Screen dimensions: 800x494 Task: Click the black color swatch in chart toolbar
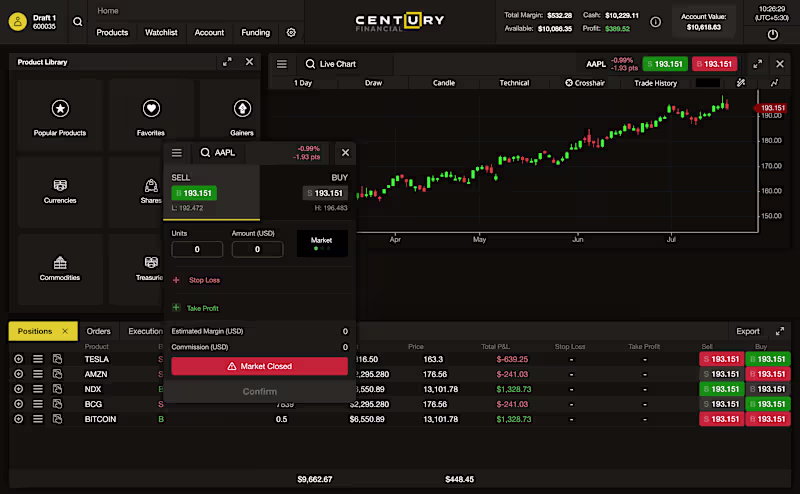point(708,83)
